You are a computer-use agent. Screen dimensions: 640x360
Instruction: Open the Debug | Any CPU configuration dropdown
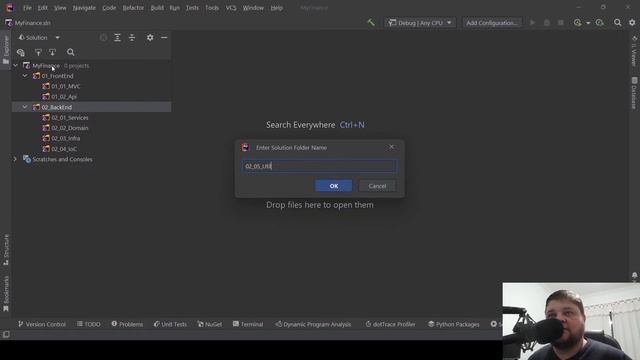pos(420,23)
